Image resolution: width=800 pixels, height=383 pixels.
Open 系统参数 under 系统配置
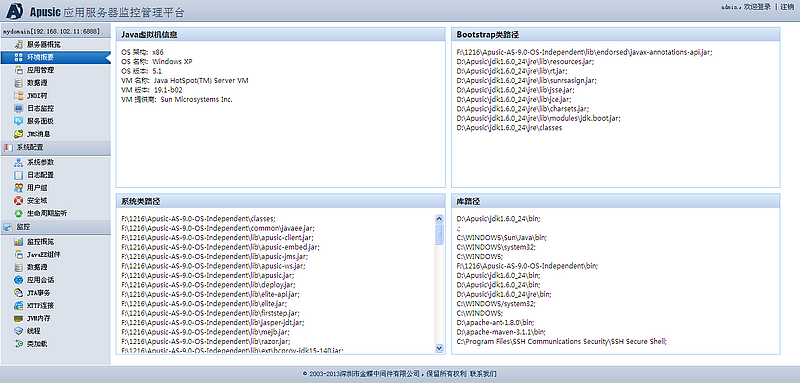tap(40, 162)
